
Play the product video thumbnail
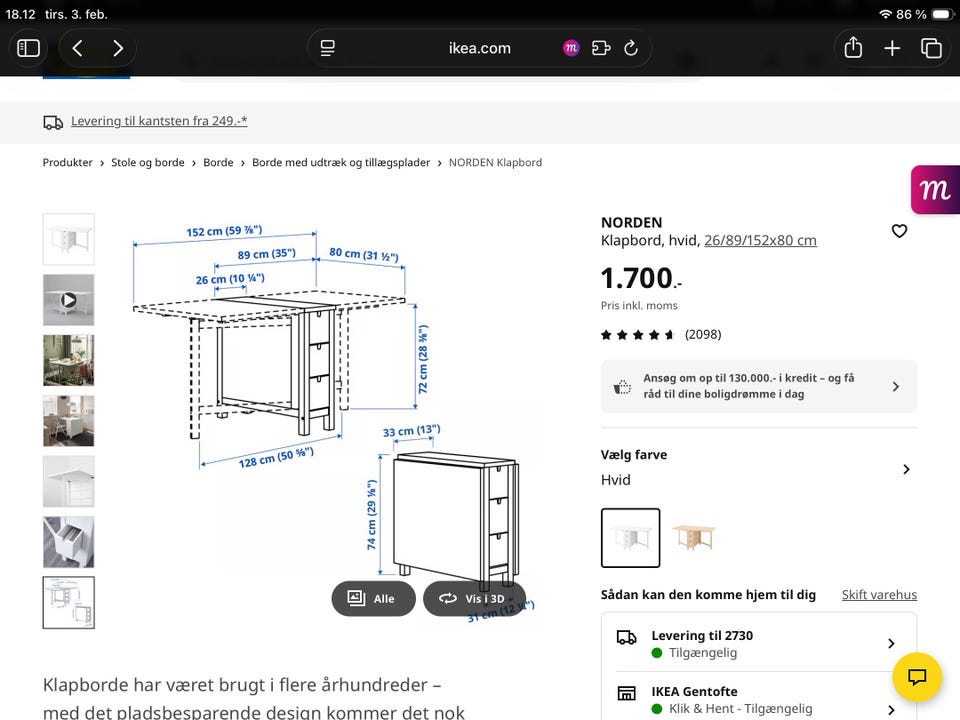point(69,299)
